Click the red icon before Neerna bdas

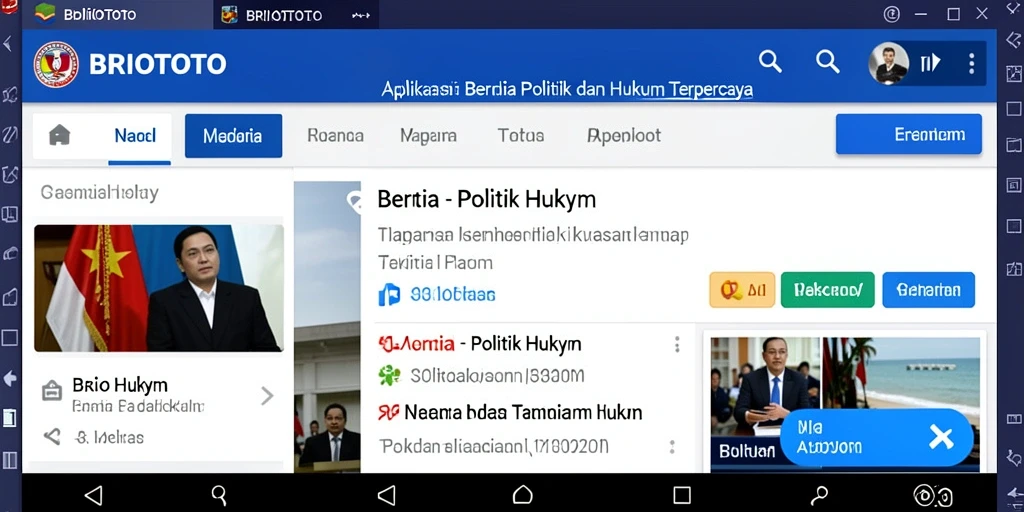tap(388, 412)
